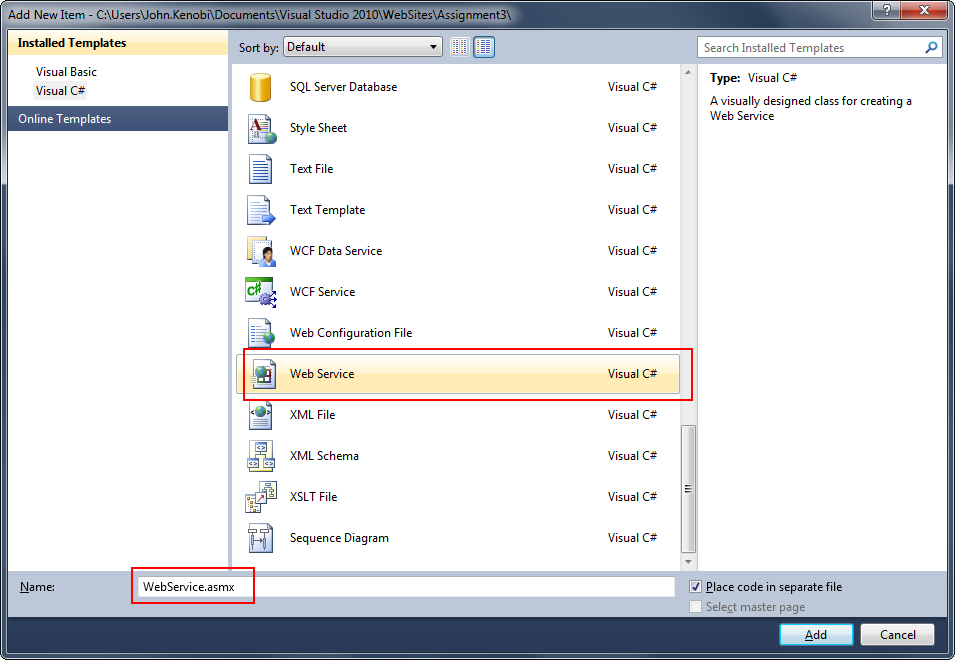Select the XSLT File label
Image resolution: width=955 pixels, height=660 pixels.
(x=314, y=497)
